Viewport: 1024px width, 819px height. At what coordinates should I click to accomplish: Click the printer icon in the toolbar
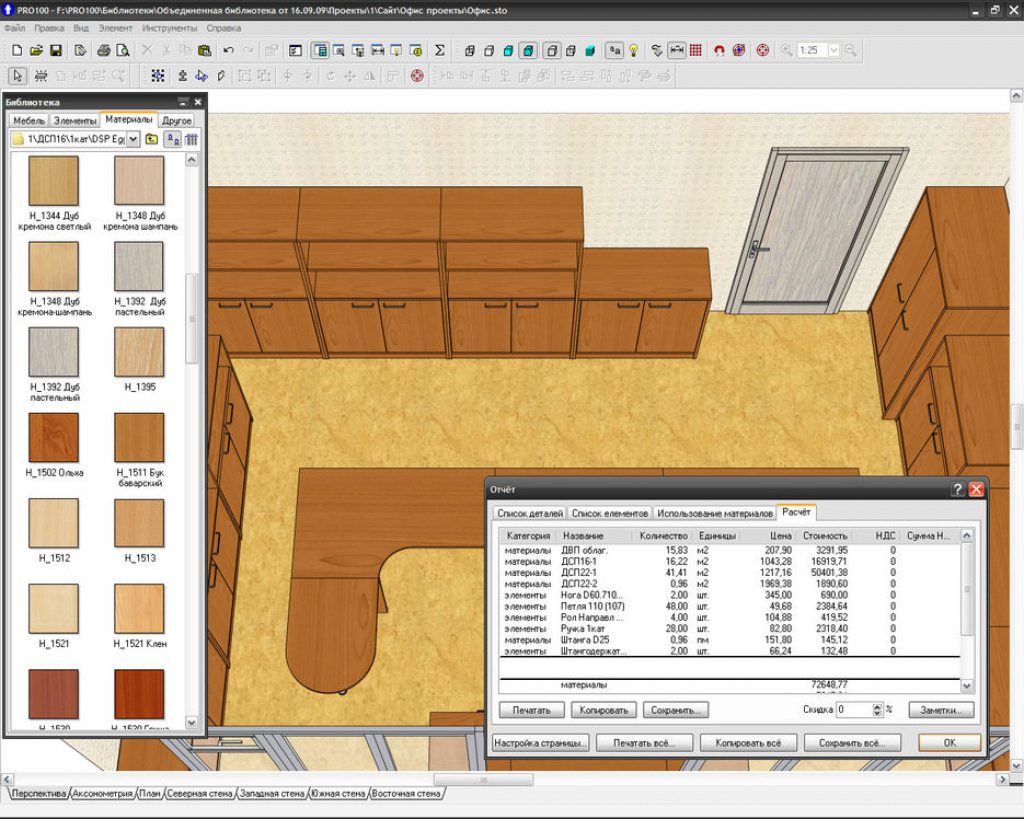[103, 49]
